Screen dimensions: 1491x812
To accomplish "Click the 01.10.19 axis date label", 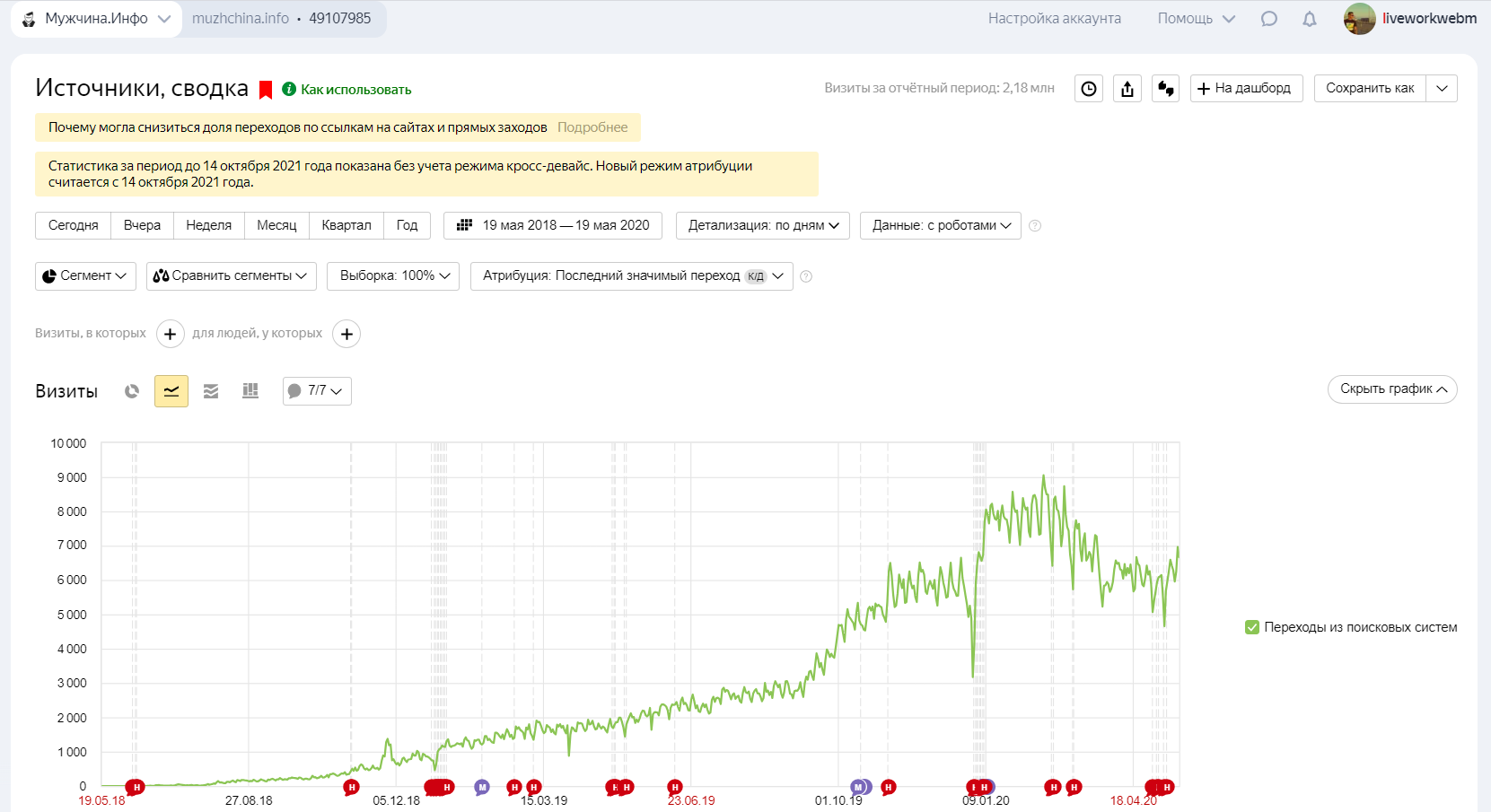I will pyautogui.click(x=838, y=801).
